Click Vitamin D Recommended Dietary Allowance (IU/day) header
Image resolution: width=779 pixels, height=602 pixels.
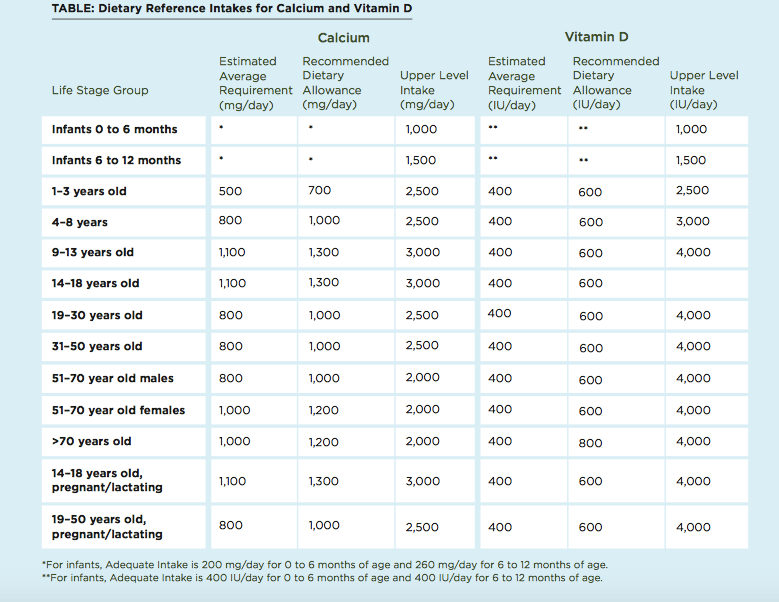pos(616,83)
